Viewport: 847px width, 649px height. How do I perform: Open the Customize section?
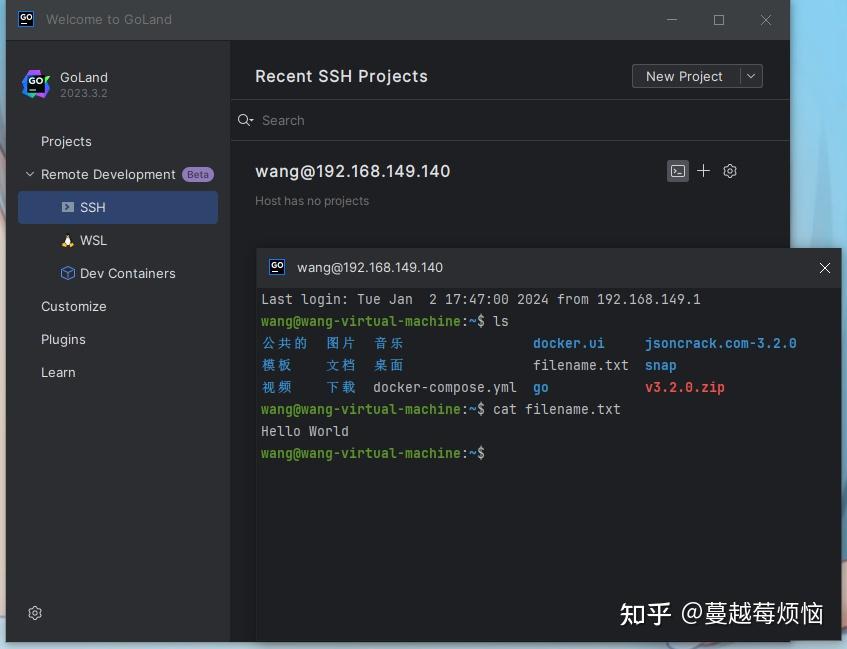(x=74, y=306)
